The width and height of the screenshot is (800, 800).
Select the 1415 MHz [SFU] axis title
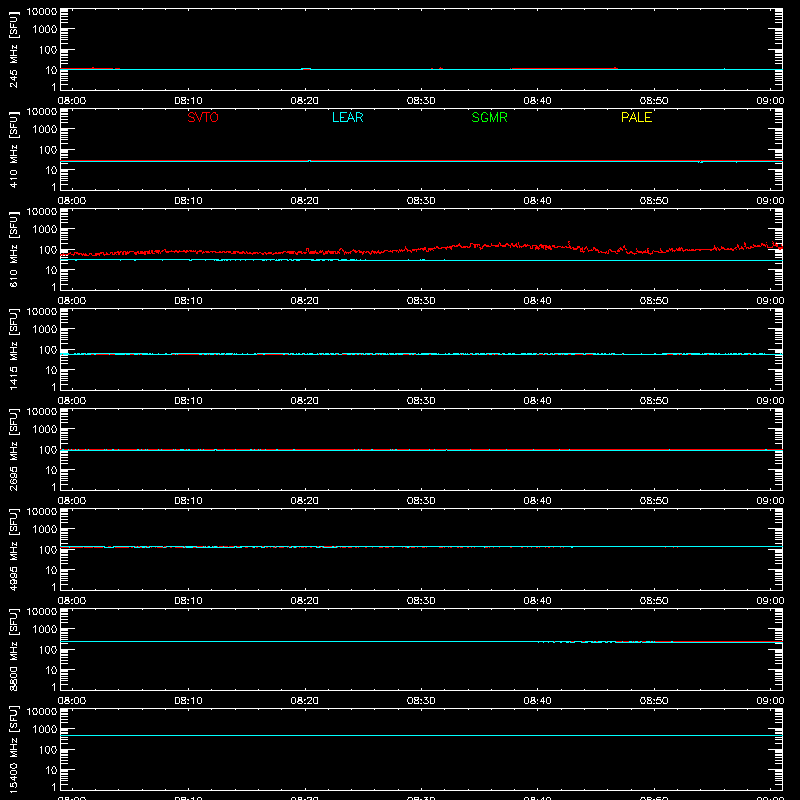[x=14, y=349]
